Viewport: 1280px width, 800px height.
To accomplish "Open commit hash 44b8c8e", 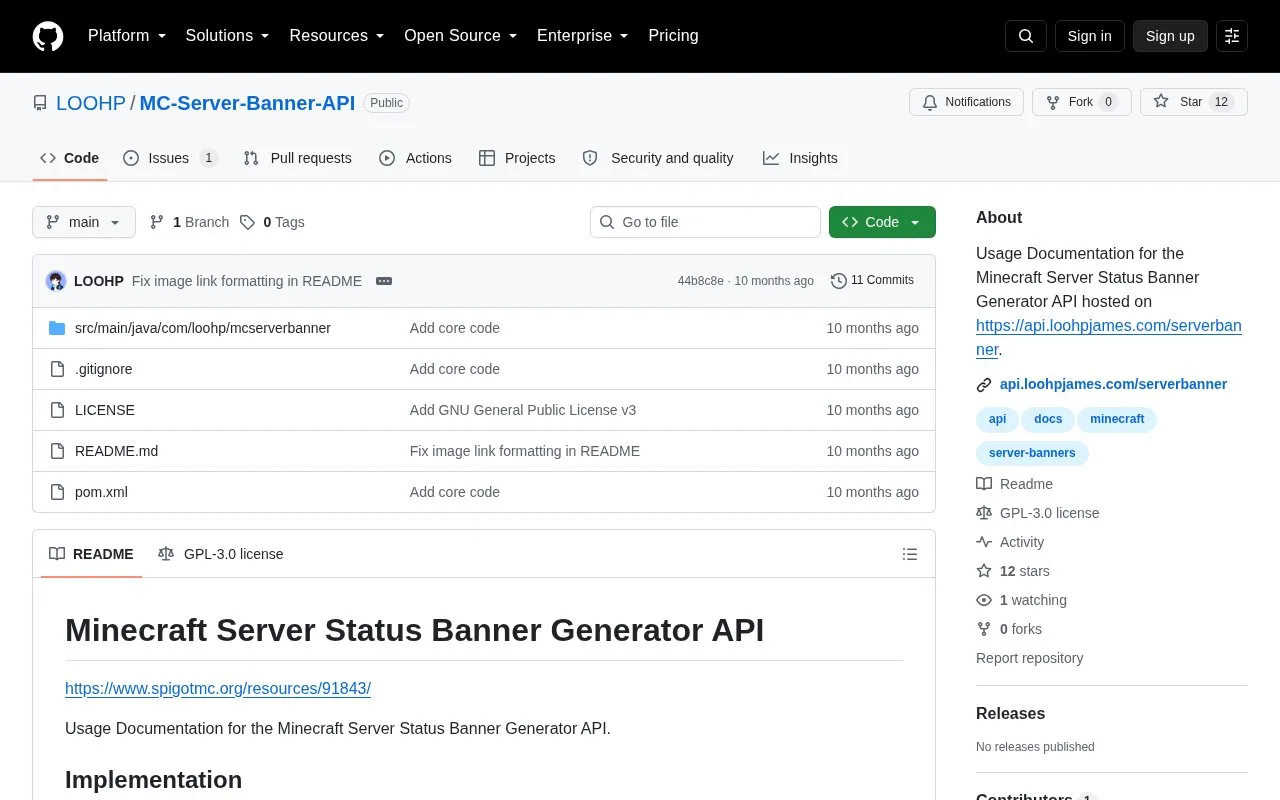I will pos(700,281).
